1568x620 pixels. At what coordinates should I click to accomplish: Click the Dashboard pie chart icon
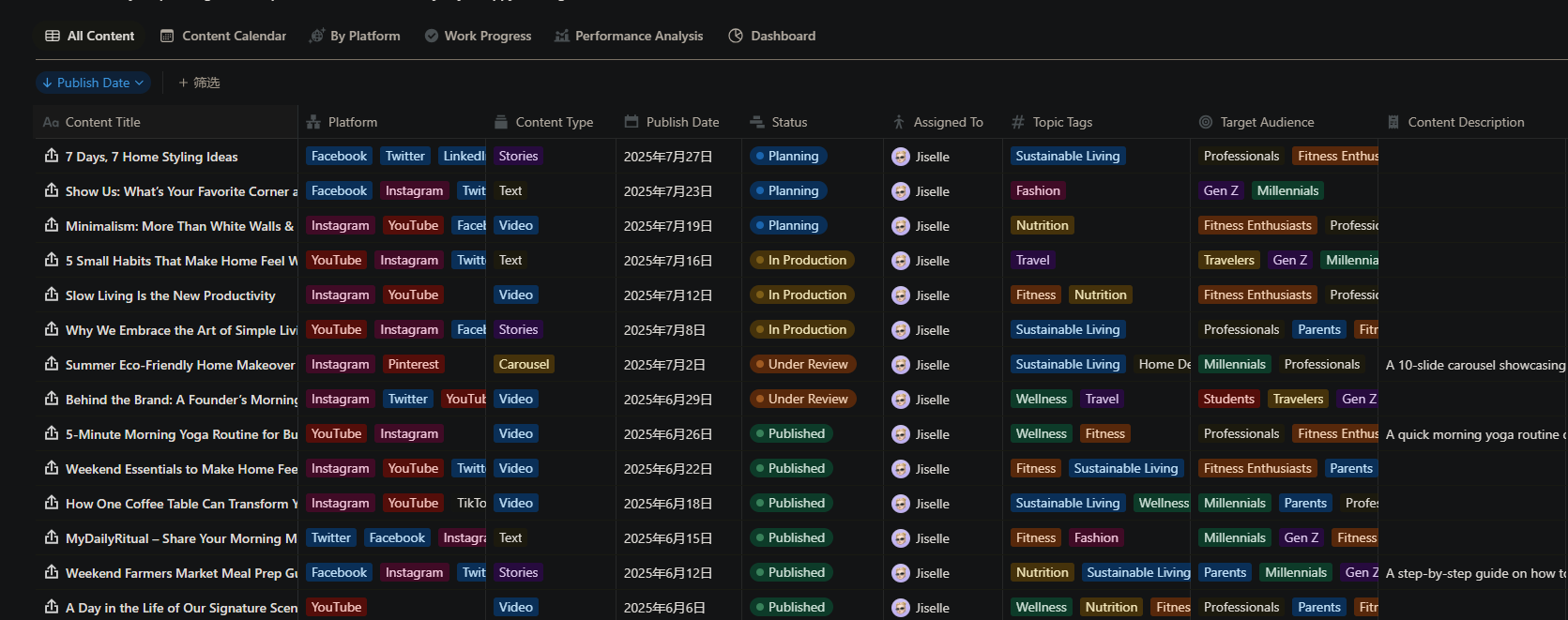point(736,36)
